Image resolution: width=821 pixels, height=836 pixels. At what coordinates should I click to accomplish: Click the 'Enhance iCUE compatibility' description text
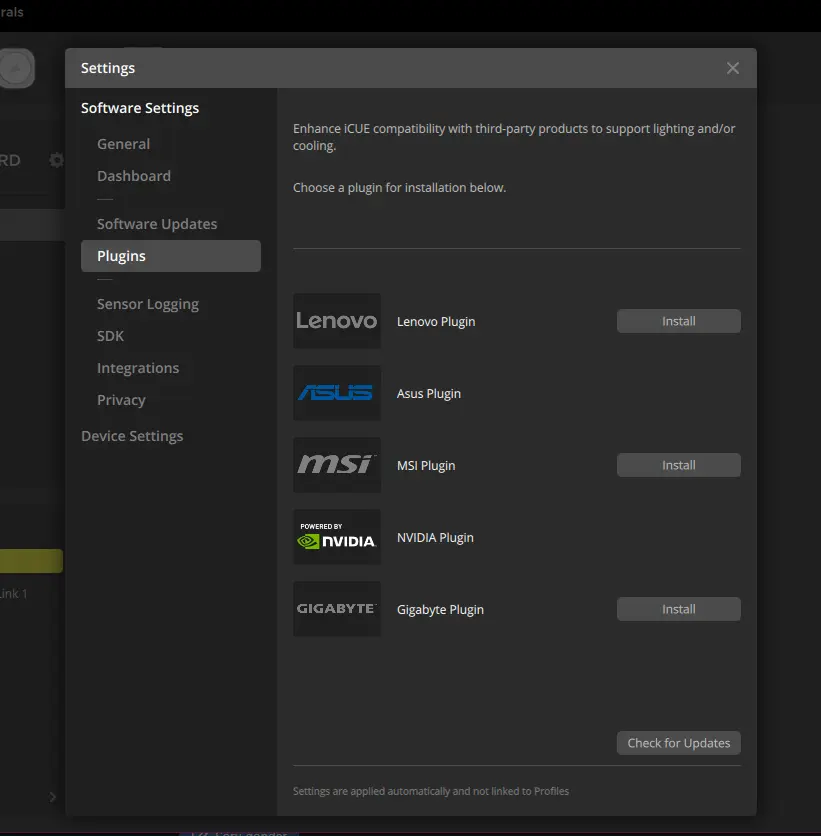click(514, 137)
